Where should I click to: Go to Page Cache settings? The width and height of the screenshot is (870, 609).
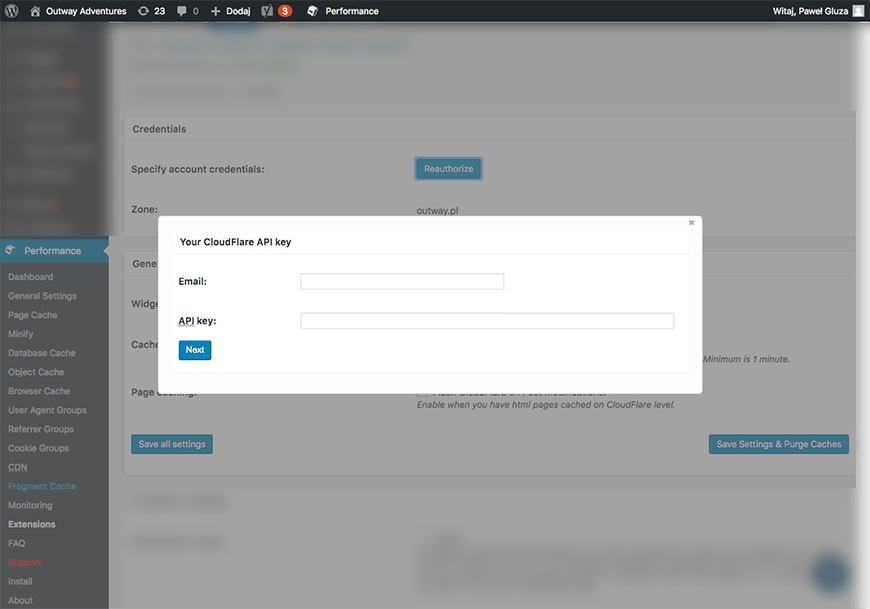pos(33,315)
